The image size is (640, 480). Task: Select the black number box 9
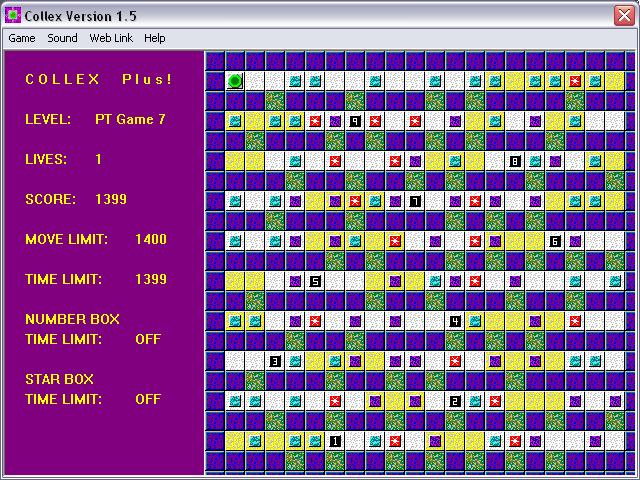click(x=355, y=121)
